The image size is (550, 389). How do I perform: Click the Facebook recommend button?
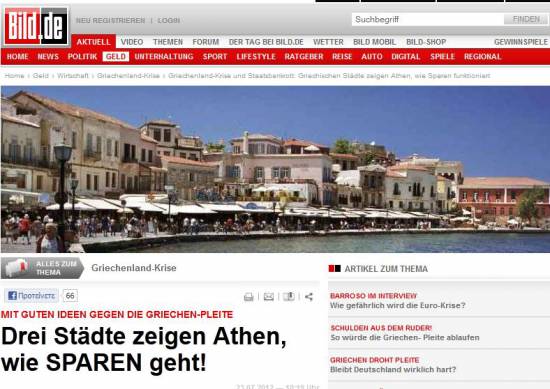point(32,296)
